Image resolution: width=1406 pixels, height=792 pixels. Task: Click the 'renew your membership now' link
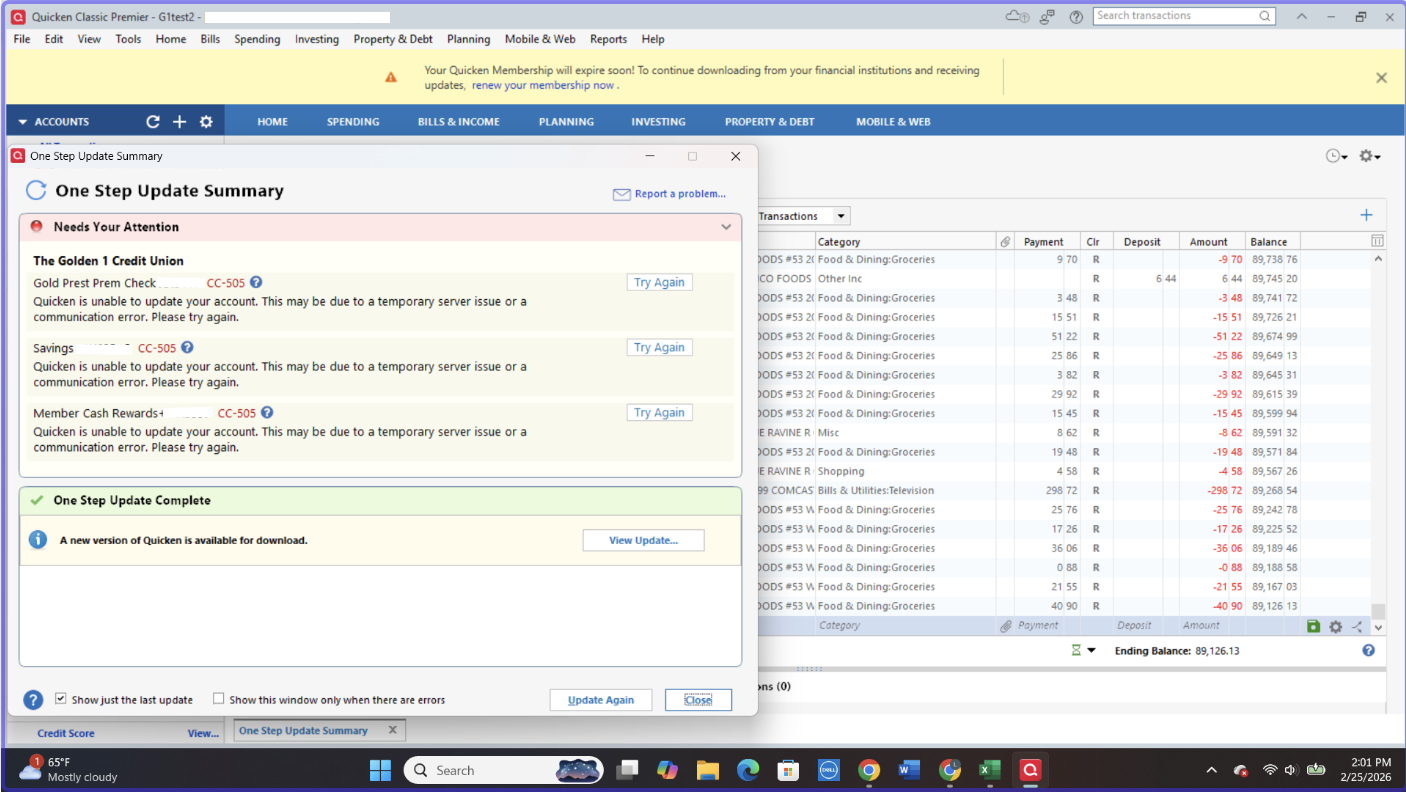coord(544,86)
